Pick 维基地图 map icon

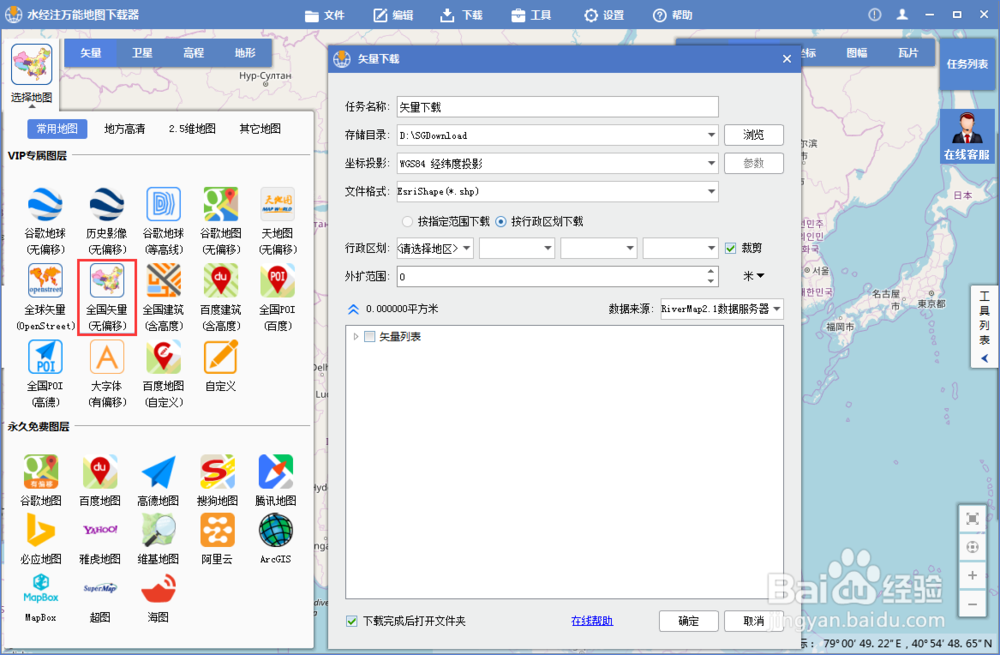coord(158,530)
